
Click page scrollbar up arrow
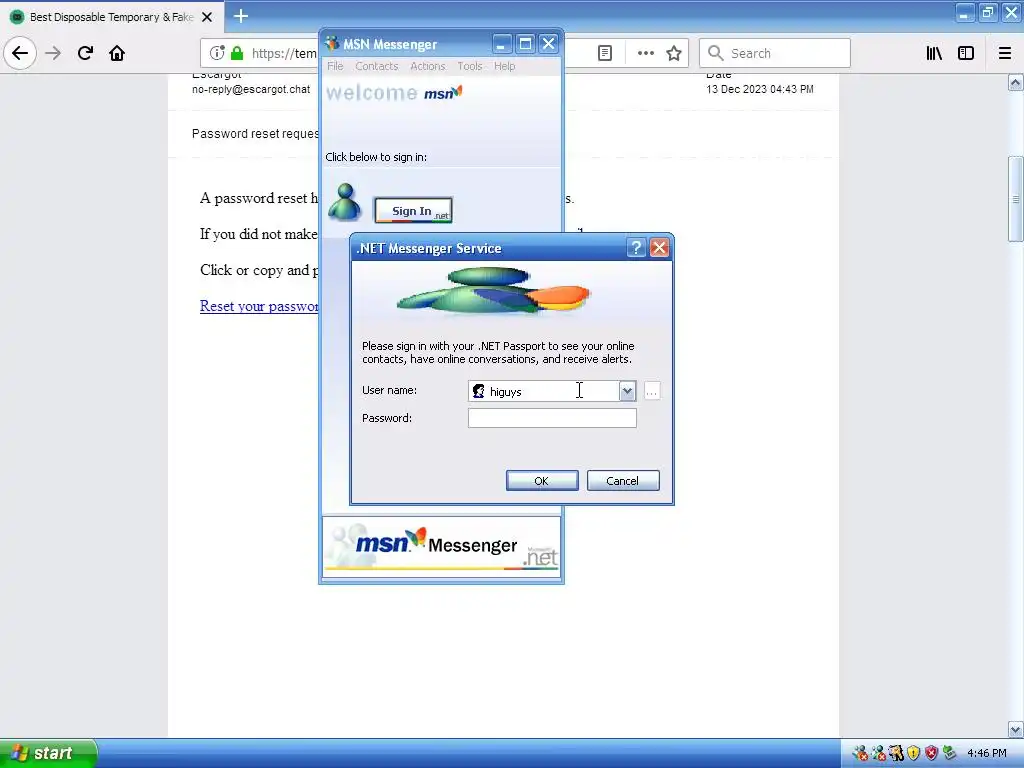pyautogui.click(x=1016, y=82)
